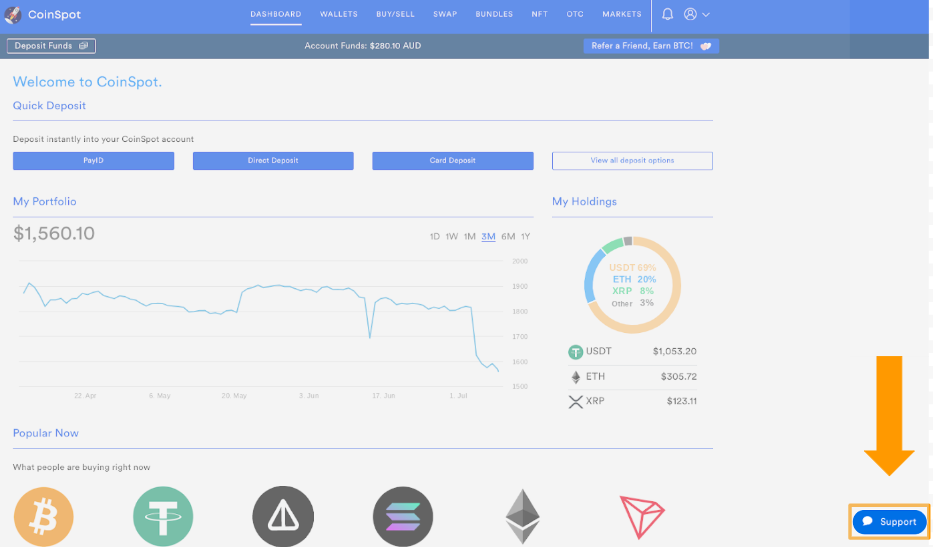Select the red TRON coin icon
This screenshot has height=547, width=933.
[x=642, y=517]
